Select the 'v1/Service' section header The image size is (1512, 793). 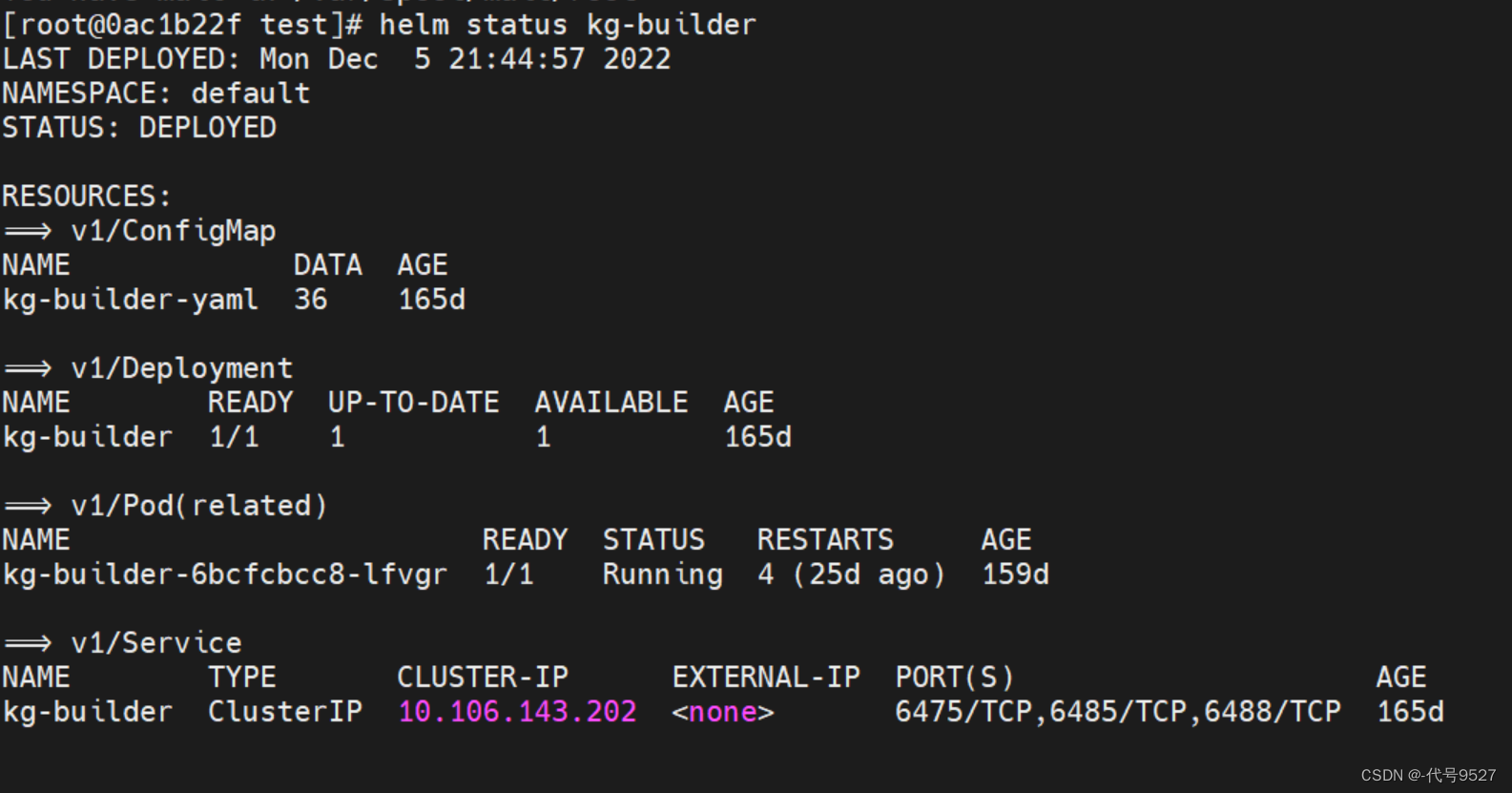[x=156, y=643]
